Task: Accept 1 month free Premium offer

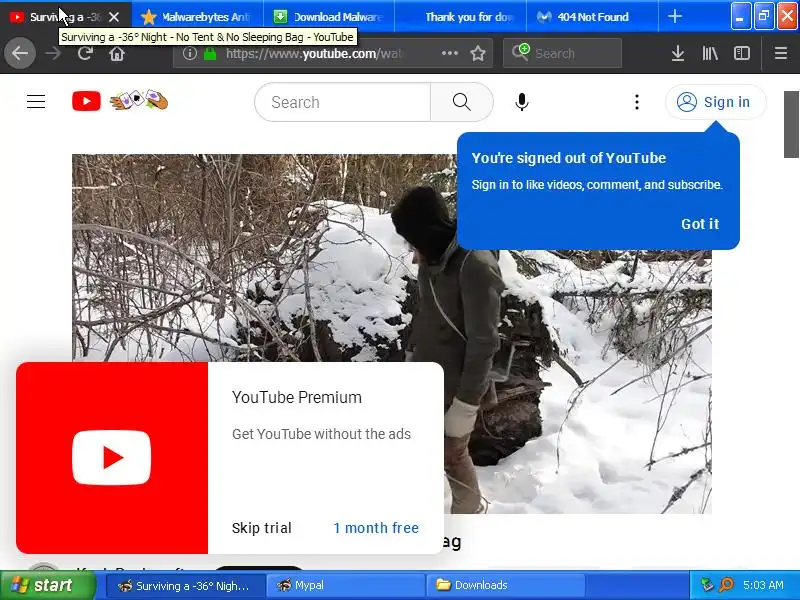Action: point(376,528)
